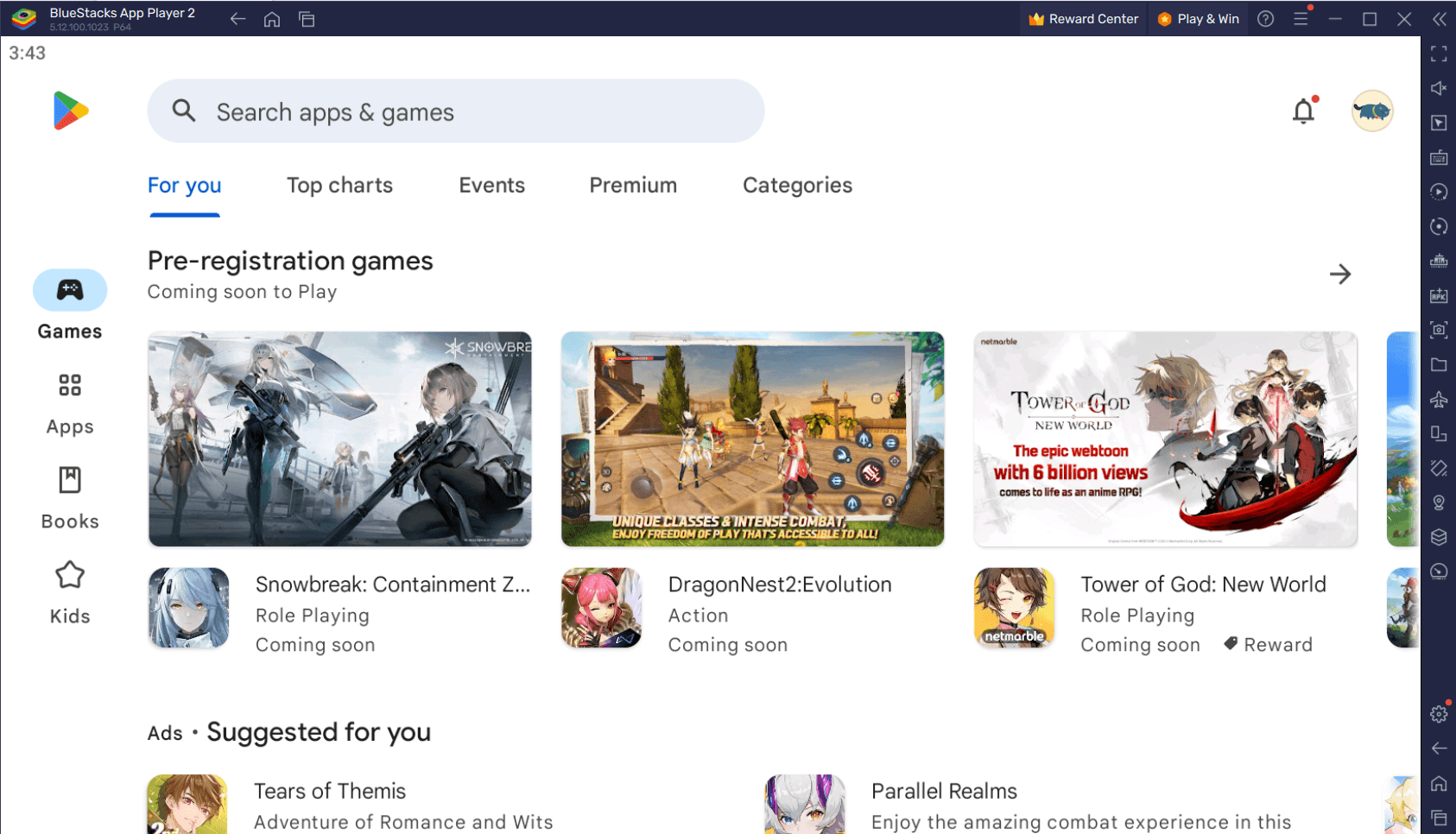This screenshot has height=834, width=1456.
Task: Install APK from BlueStacks sidebar
Action: pyautogui.click(x=1439, y=295)
